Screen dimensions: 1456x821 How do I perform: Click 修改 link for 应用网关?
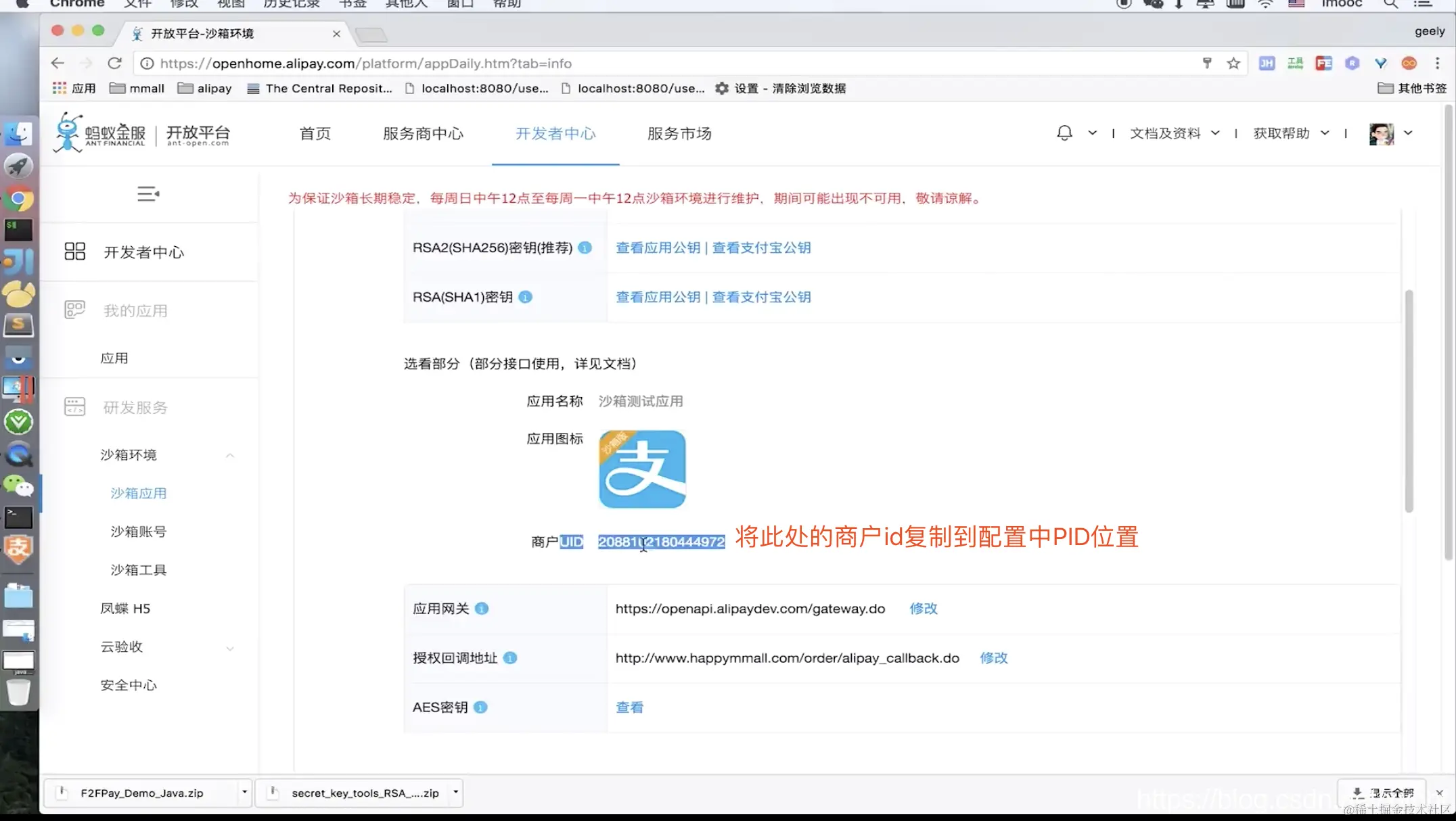tap(923, 609)
